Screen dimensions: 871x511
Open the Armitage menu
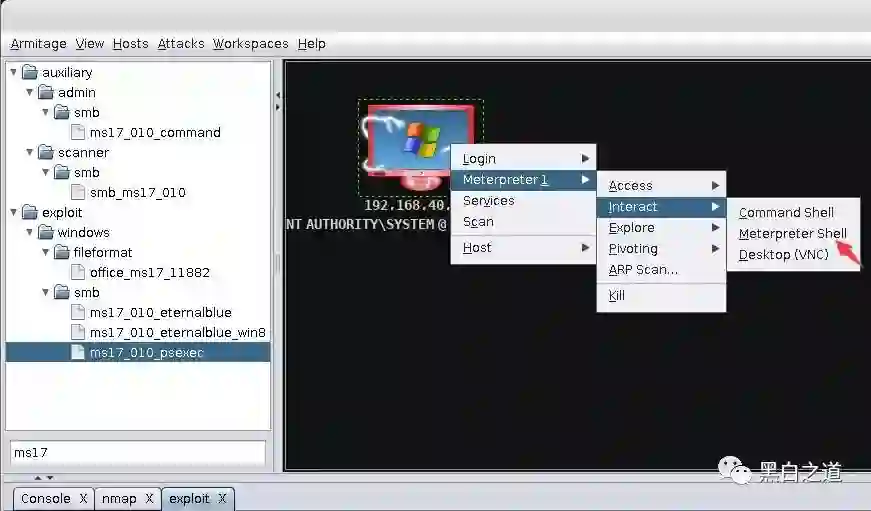(x=38, y=43)
